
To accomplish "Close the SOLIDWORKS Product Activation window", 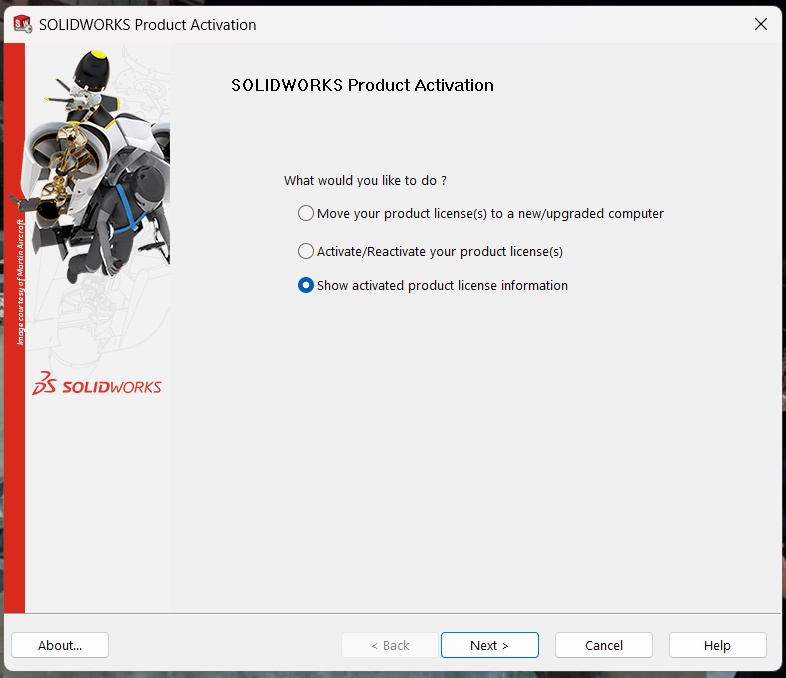I will coord(760,24).
